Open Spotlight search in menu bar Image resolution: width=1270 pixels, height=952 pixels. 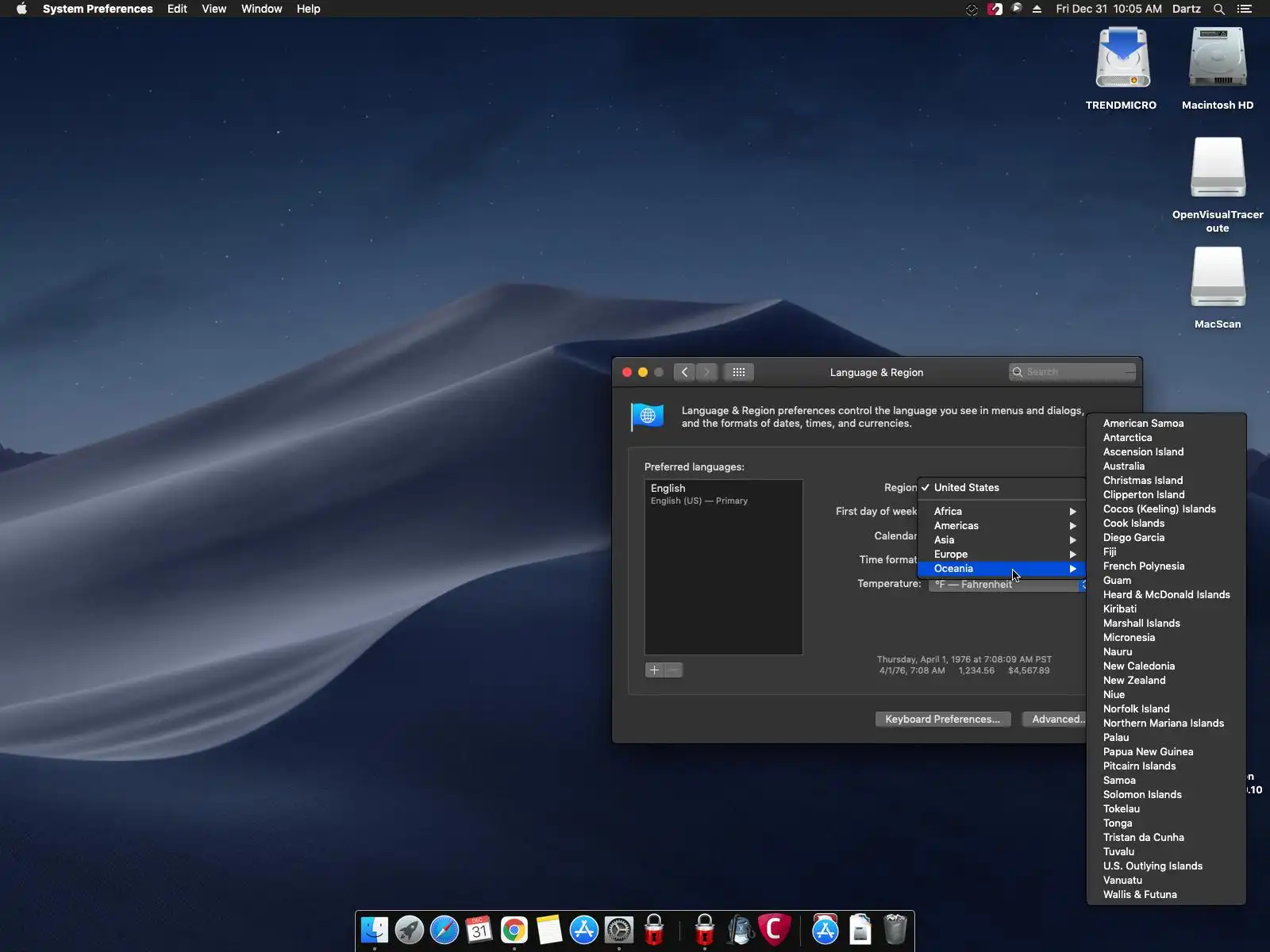pos(1219,9)
